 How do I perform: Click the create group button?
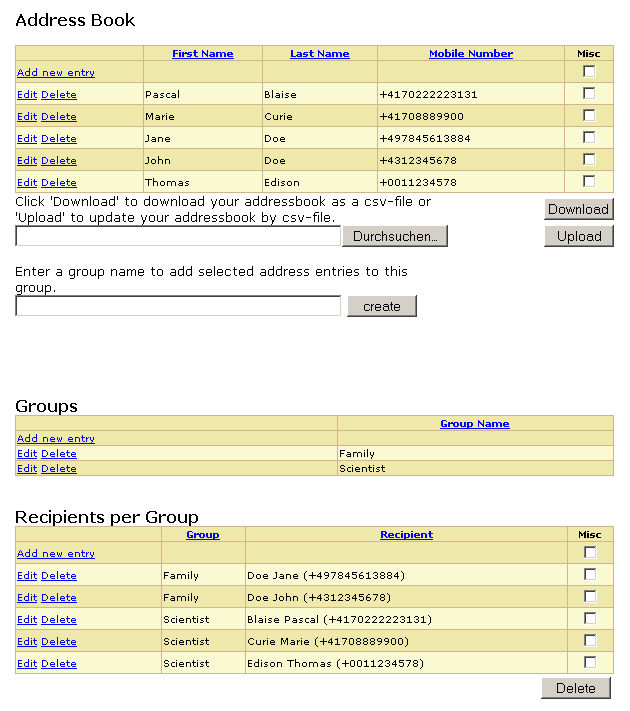point(381,307)
